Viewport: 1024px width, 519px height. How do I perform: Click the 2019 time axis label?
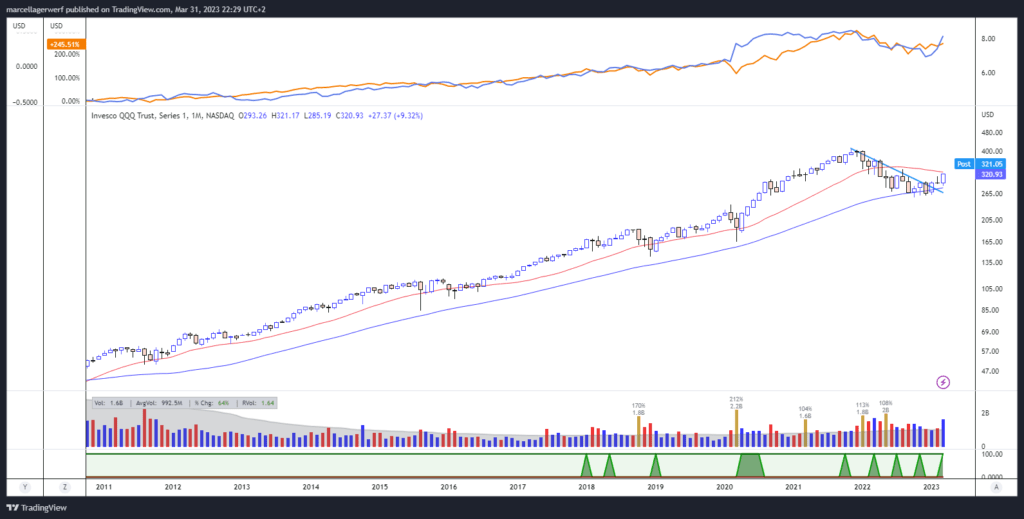pyautogui.click(x=656, y=487)
